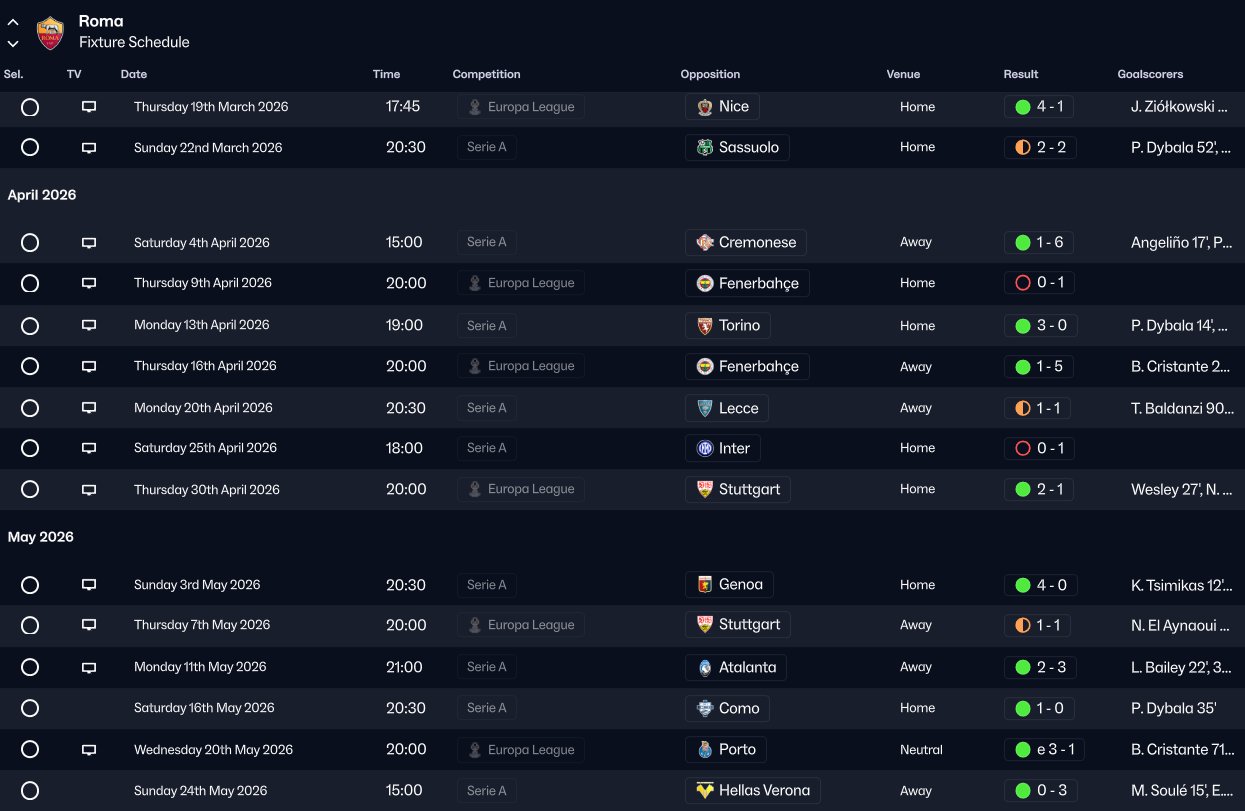Screen dimensions: 1245x811
Task: Click the Goalscorers column header
Action: coord(1150,74)
